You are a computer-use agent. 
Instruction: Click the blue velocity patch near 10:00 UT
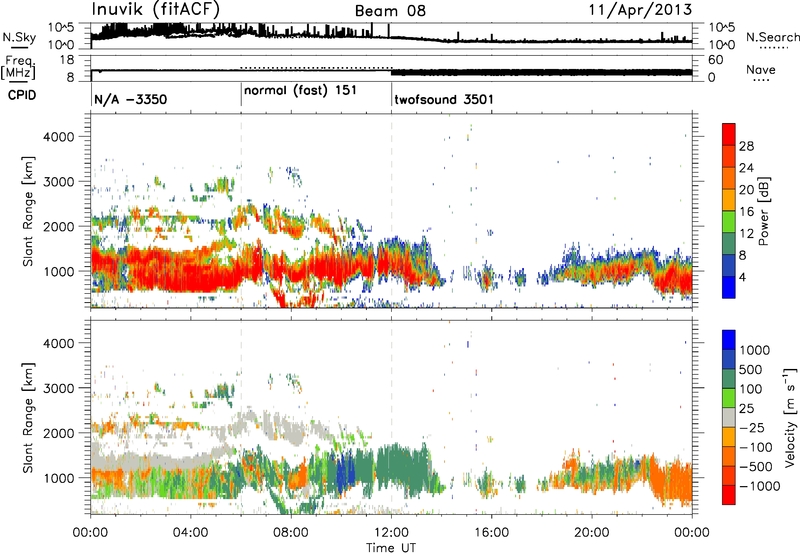pos(343,472)
